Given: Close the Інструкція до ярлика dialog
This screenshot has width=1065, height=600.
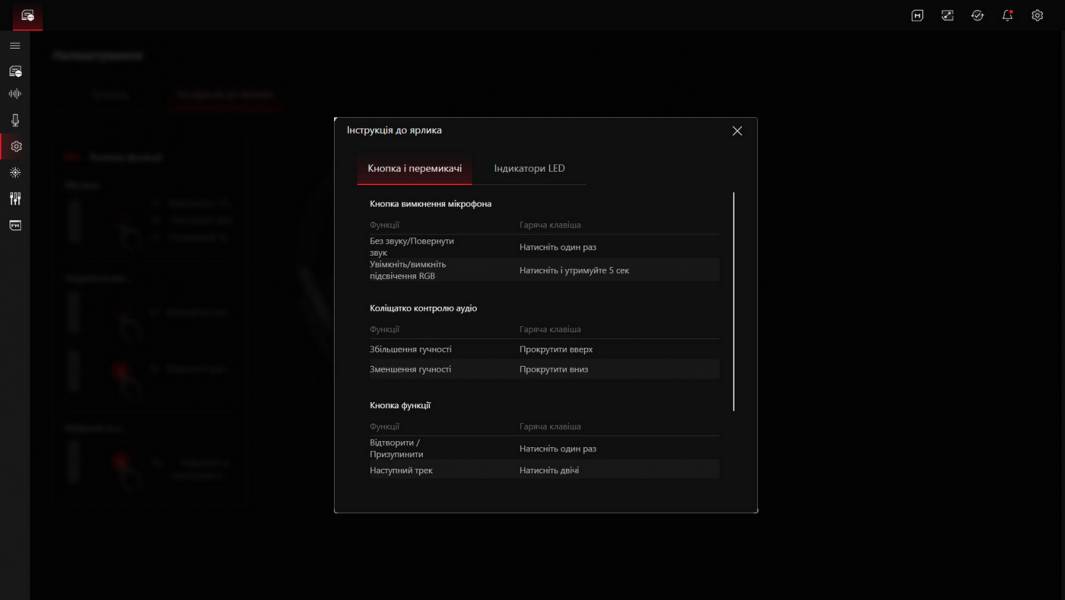Looking at the screenshot, I should pyautogui.click(x=737, y=130).
